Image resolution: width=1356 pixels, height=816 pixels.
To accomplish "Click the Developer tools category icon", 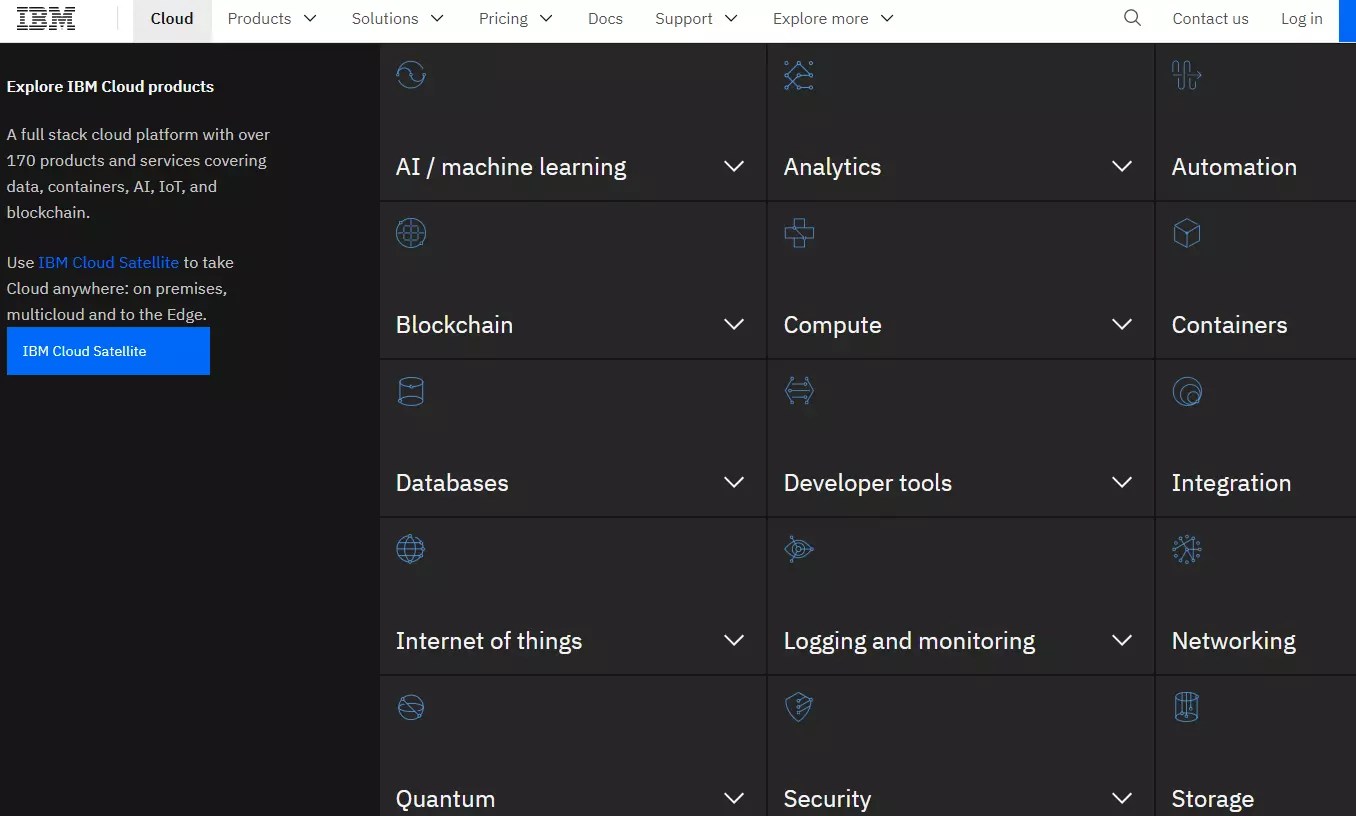I will (799, 391).
